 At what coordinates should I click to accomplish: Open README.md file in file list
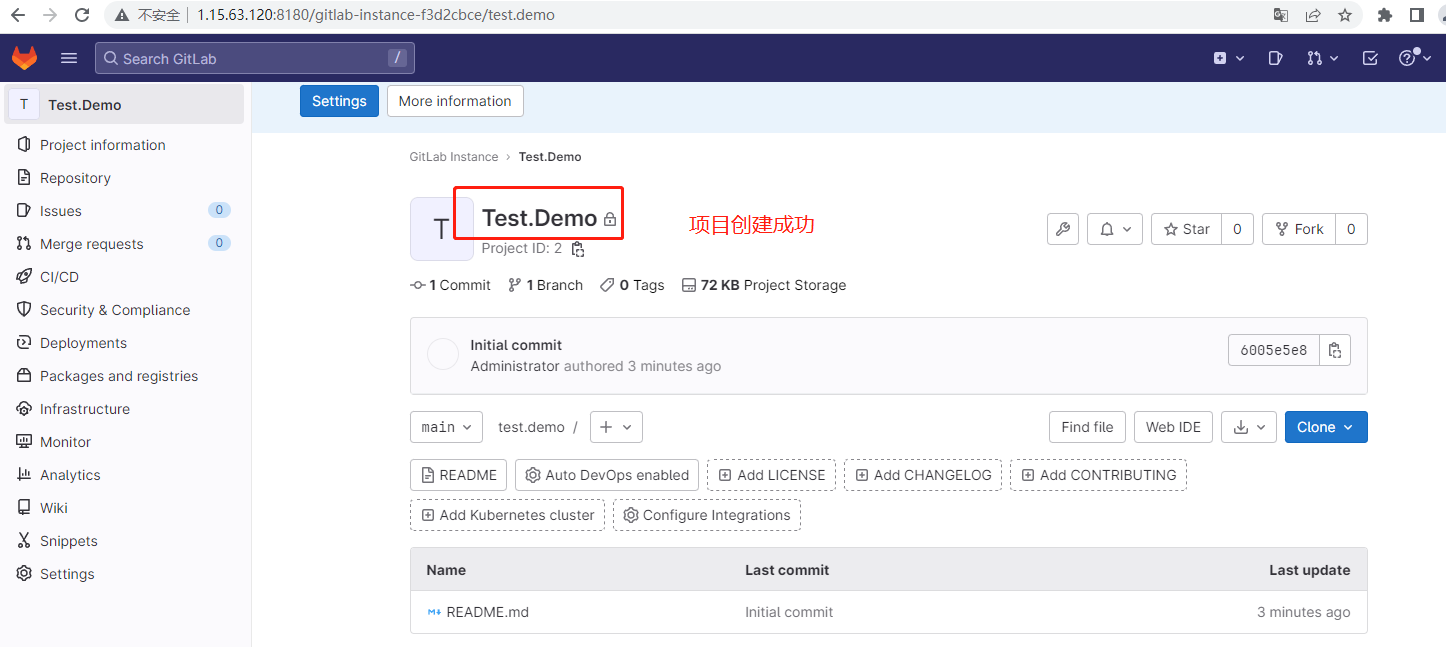487,612
